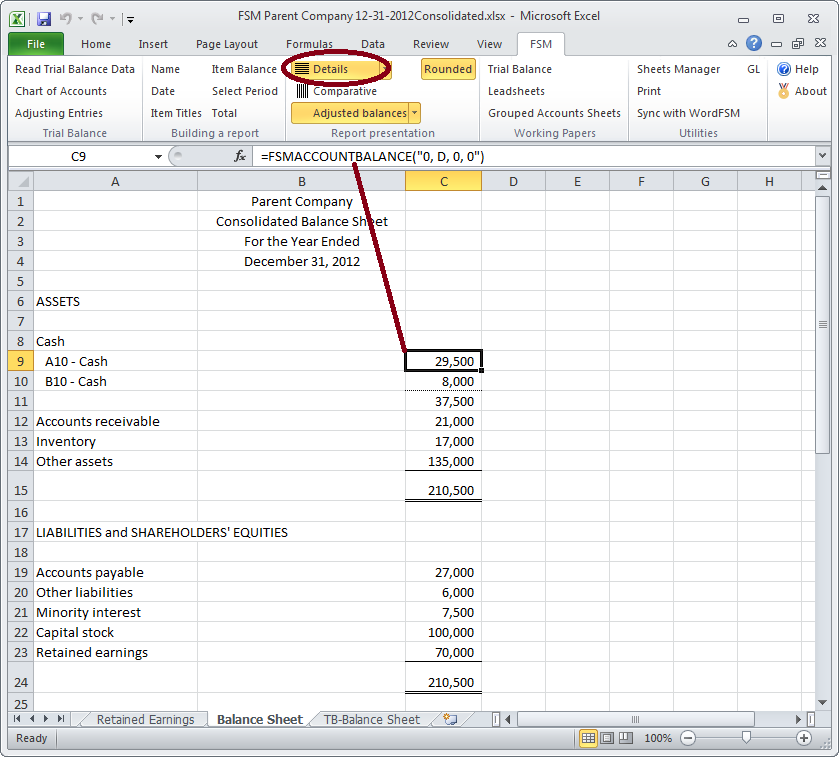Click Read Trial Balance Data

pos(75,69)
